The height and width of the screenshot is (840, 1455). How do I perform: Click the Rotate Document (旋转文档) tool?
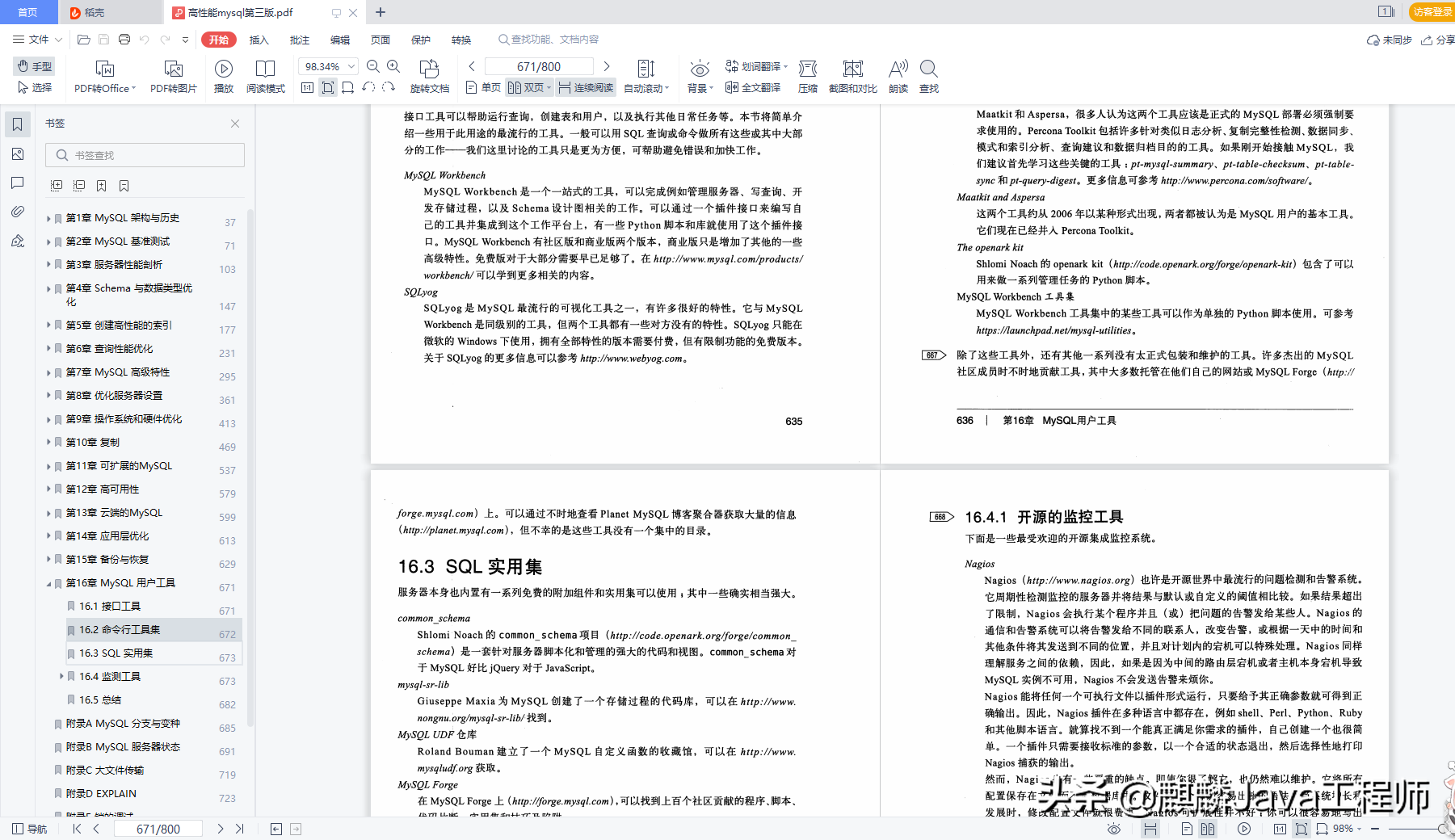pos(430,77)
